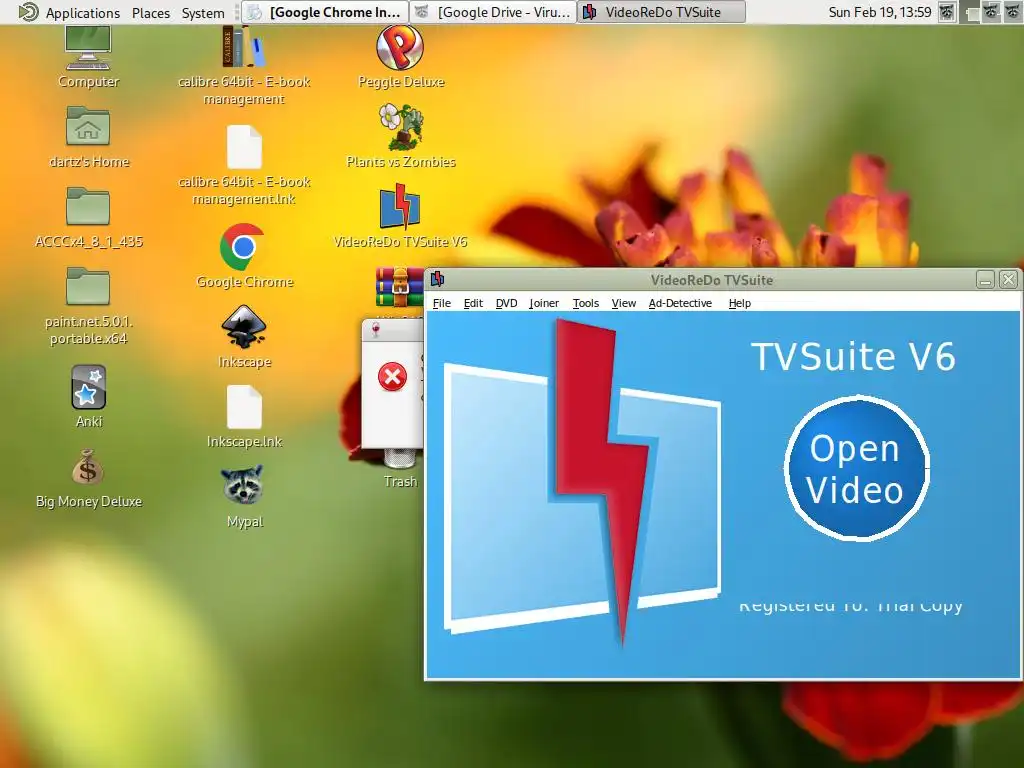Open VideoReDo TVSuite V6 desktop shortcut
The height and width of the screenshot is (768, 1024).
point(400,206)
